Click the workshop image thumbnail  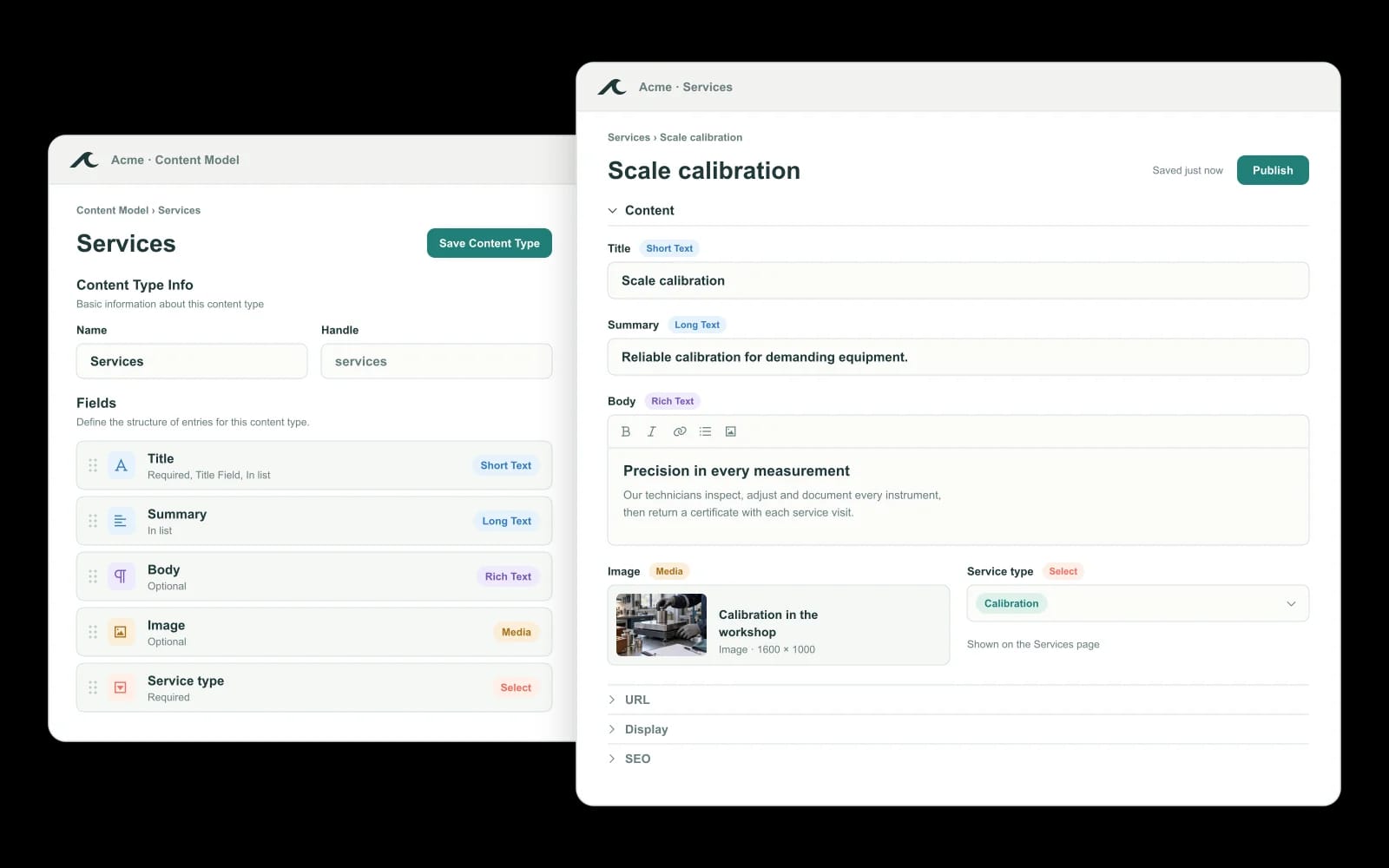click(662, 625)
